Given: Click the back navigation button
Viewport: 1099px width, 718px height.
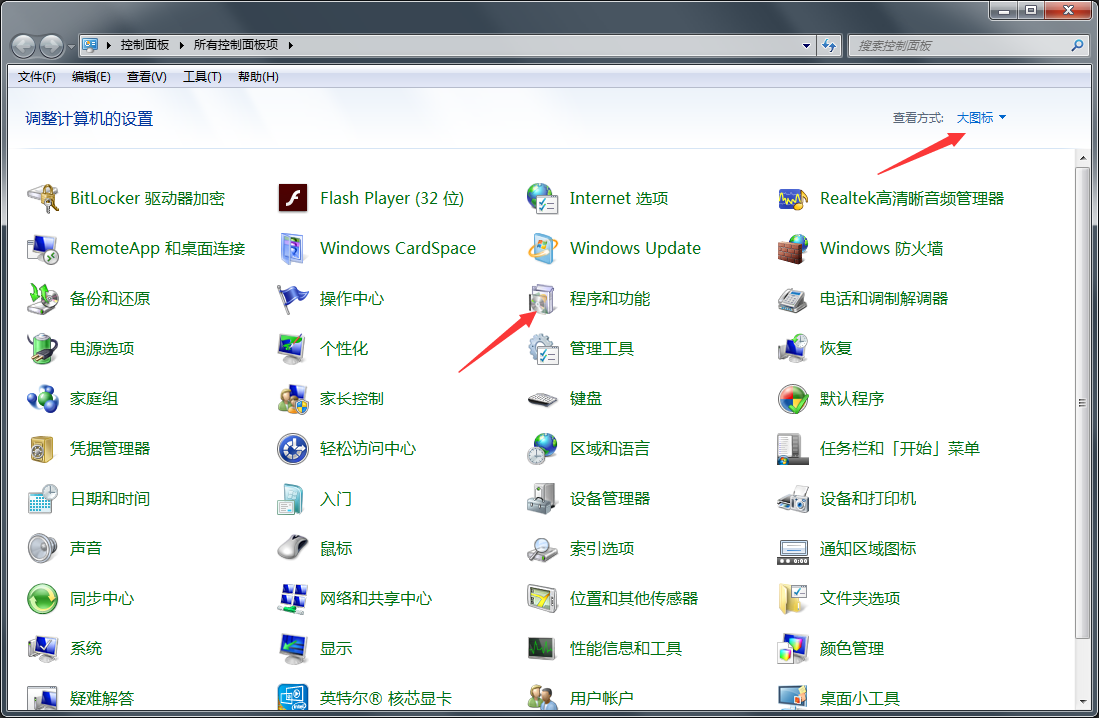Looking at the screenshot, I should click(x=22, y=44).
